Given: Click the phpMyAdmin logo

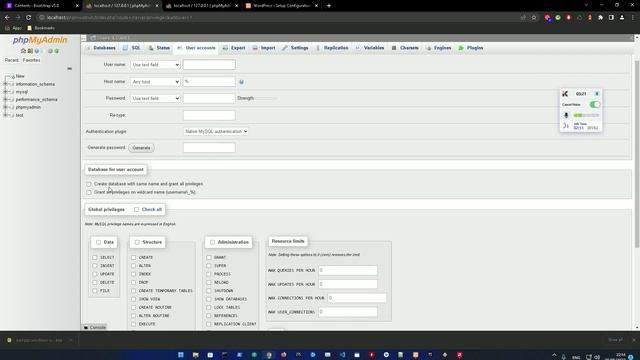Looking at the screenshot, I should click(x=40, y=40).
